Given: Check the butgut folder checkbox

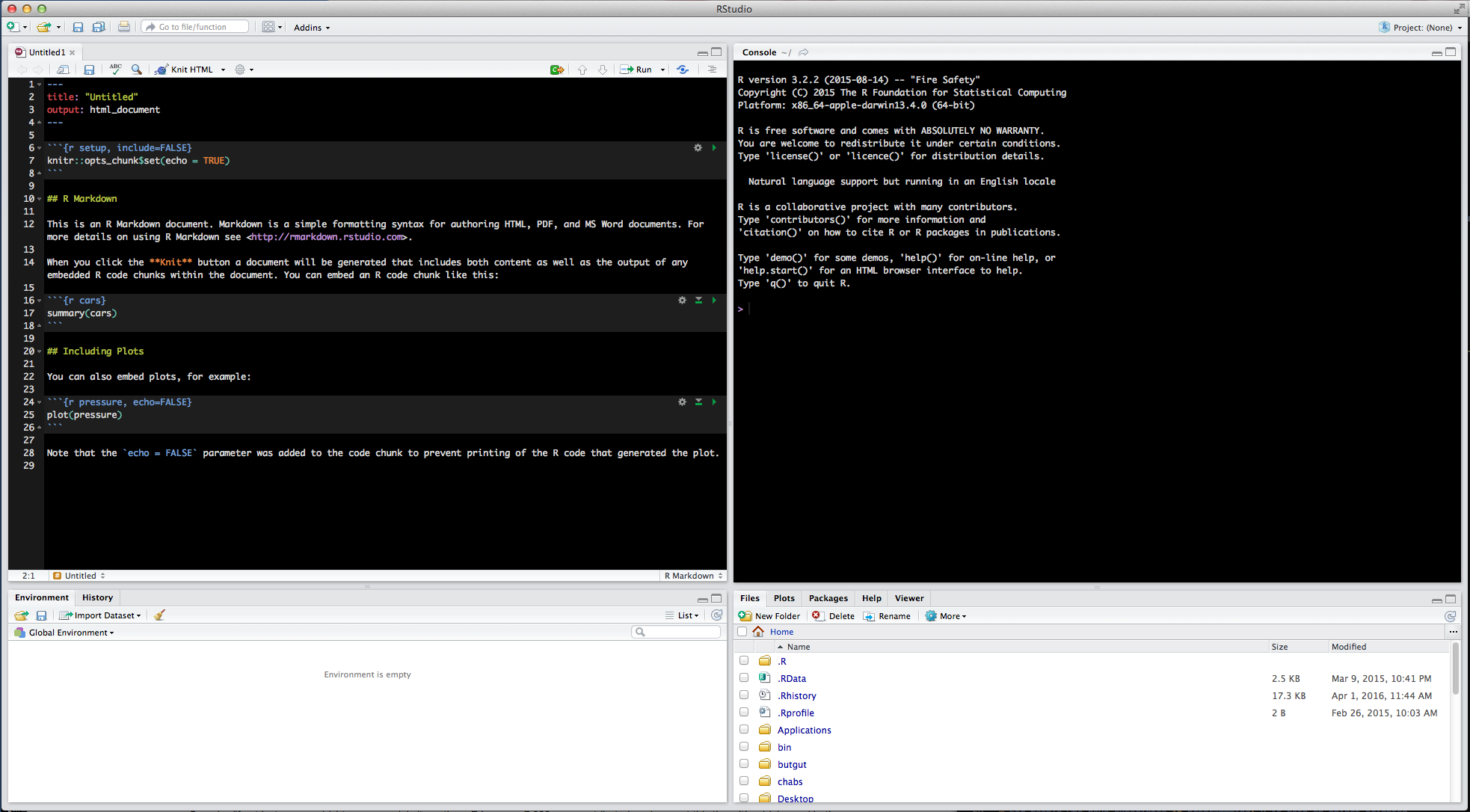Looking at the screenshot, I should 744,764.
